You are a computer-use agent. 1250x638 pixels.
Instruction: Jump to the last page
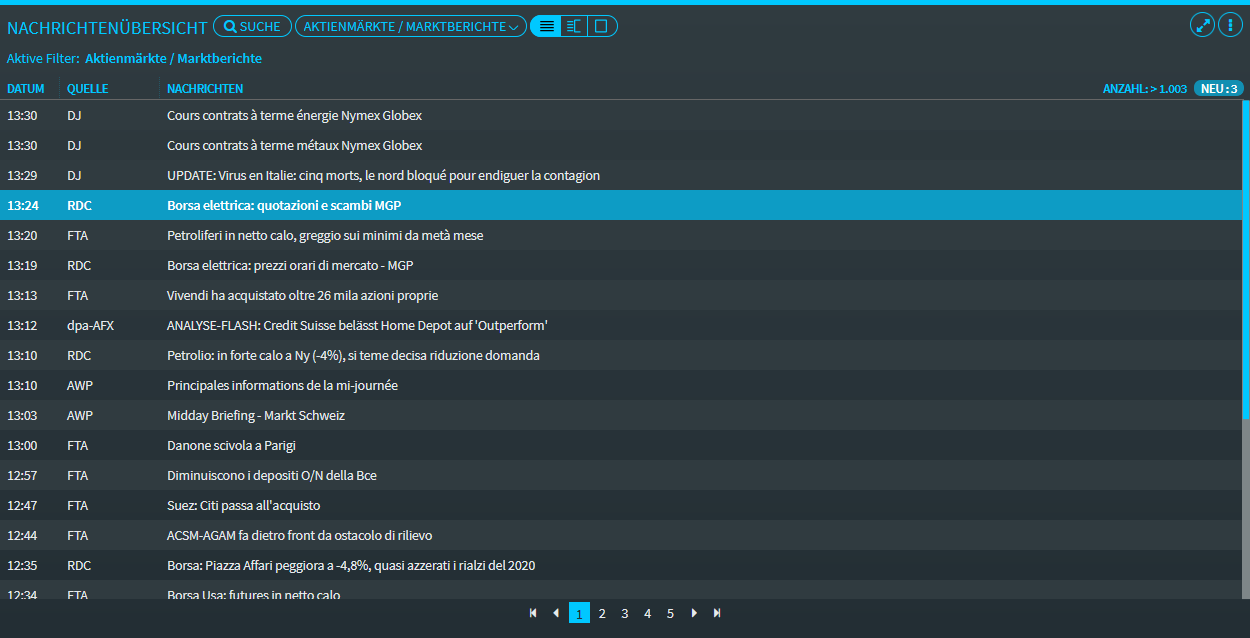click(x=717, y=613)
